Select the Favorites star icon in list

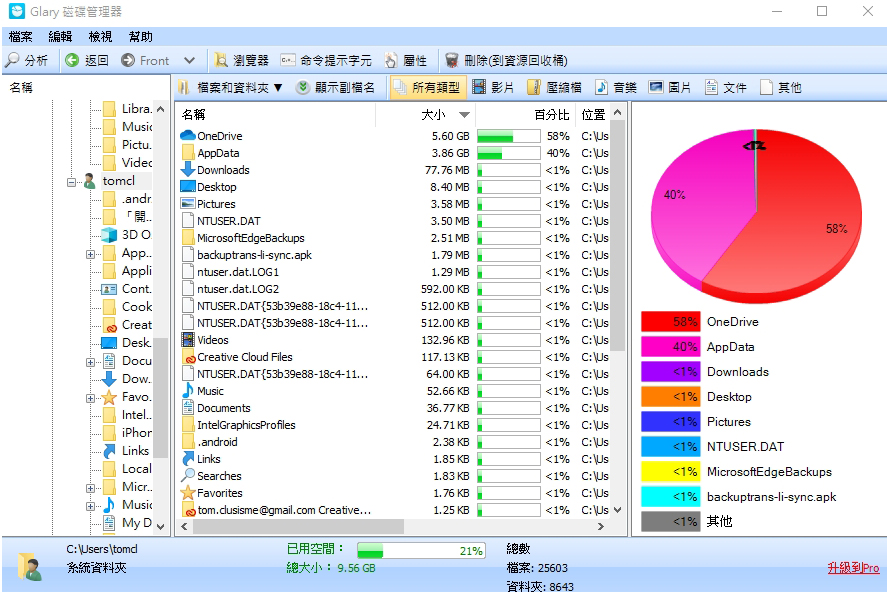pyautogui.click(x=188, y=493)
